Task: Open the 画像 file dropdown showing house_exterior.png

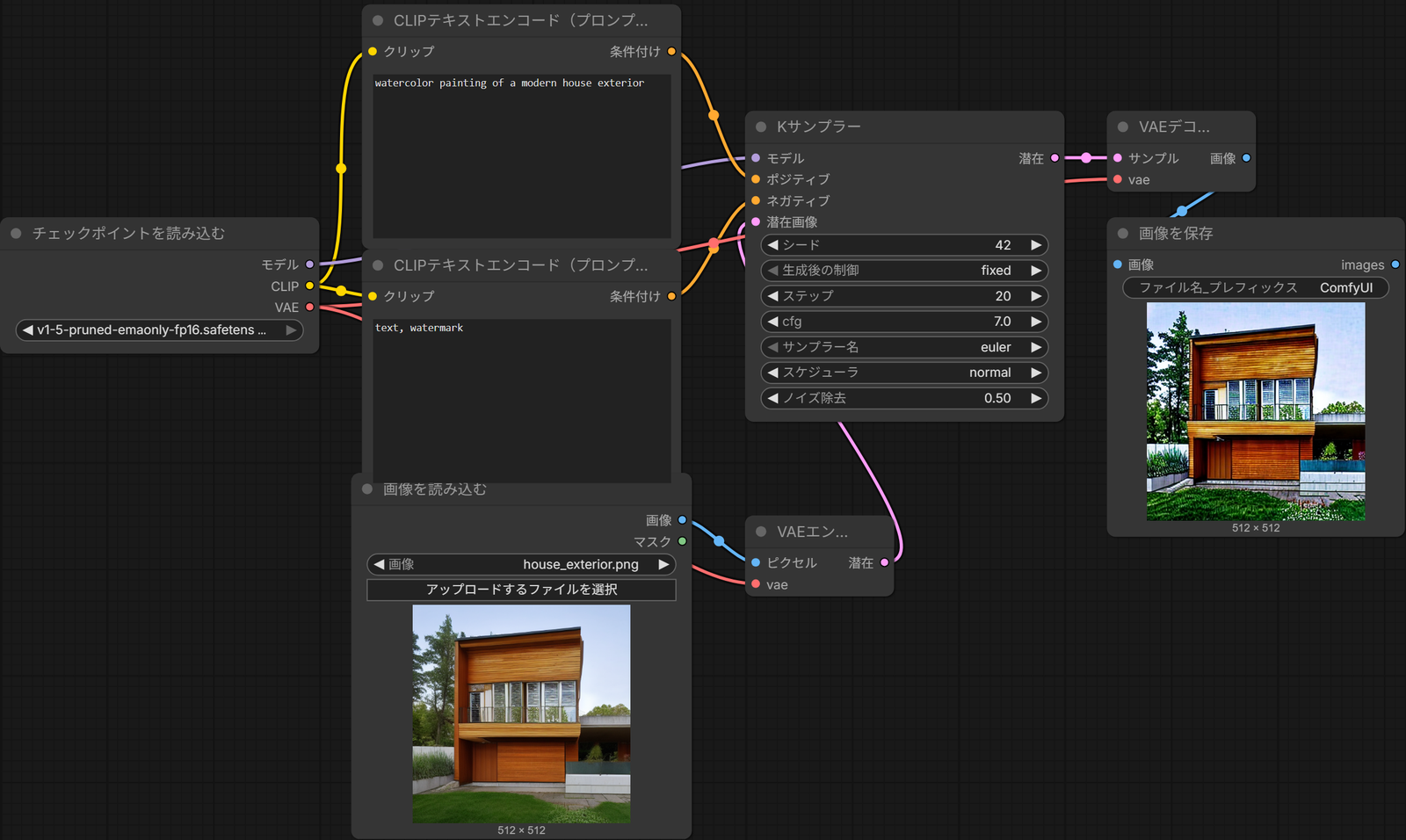Action: (521, 564)
